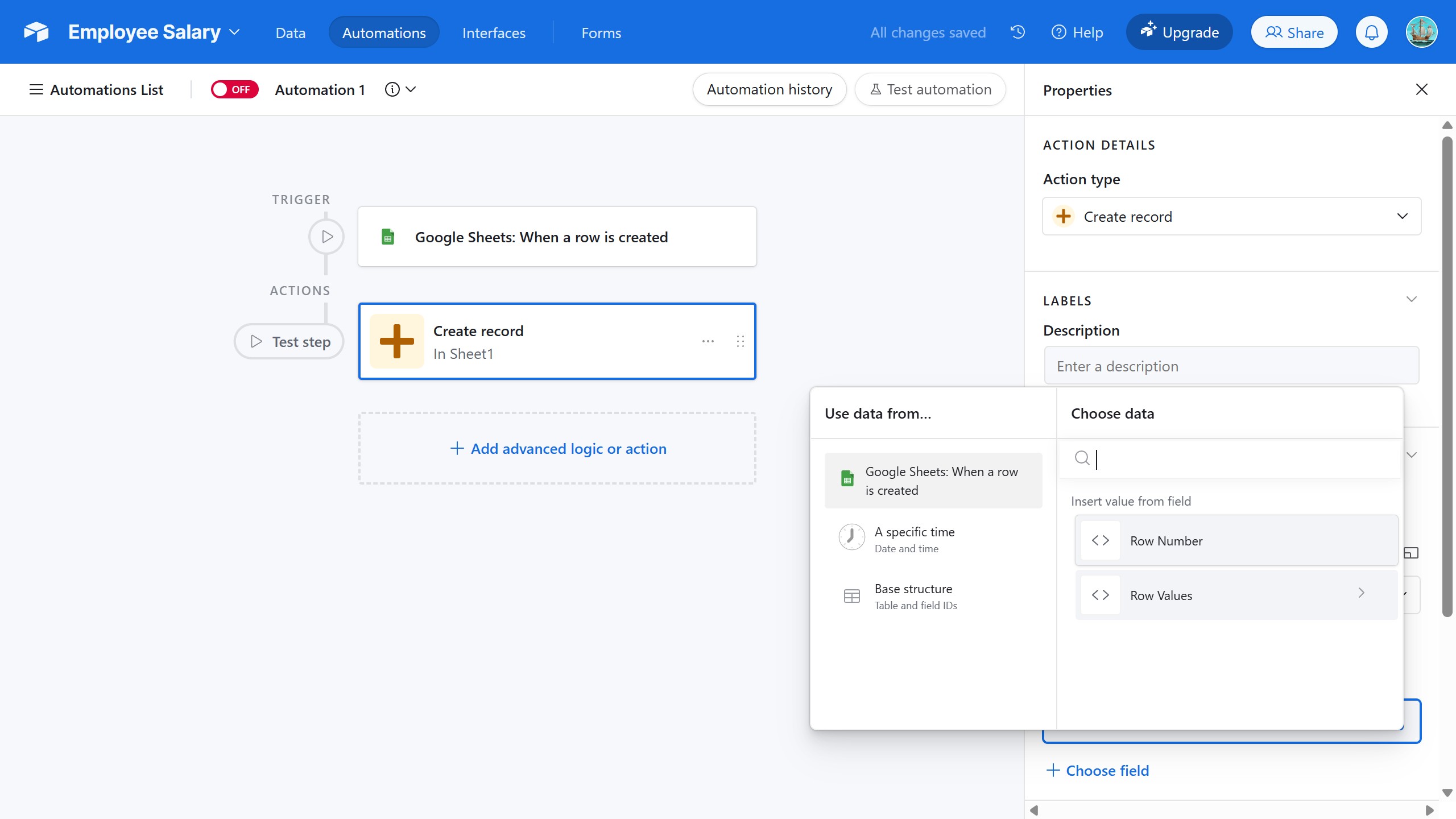
Task: Open the notifications bell
Action: 1372,32
